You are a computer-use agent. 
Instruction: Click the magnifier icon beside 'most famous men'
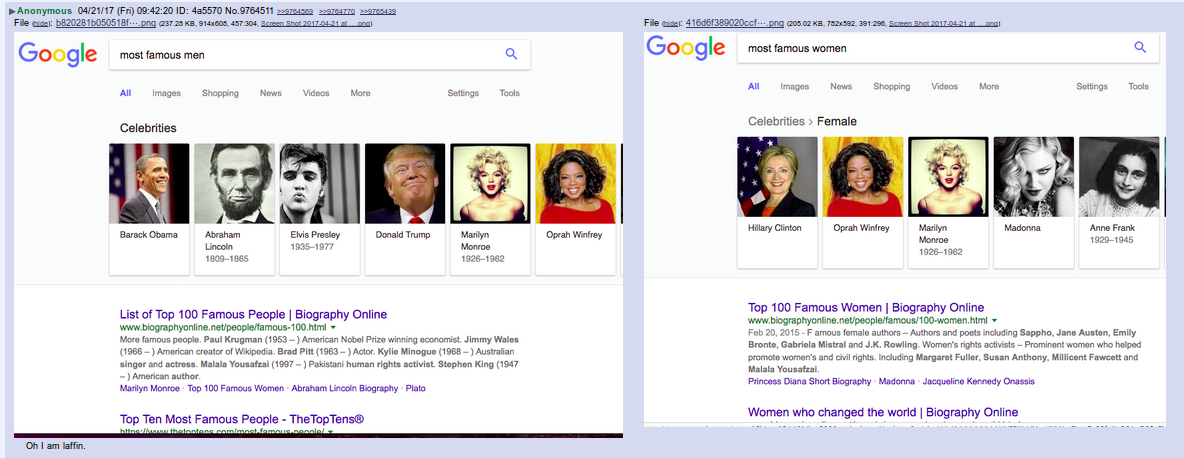tap(511, 54)
